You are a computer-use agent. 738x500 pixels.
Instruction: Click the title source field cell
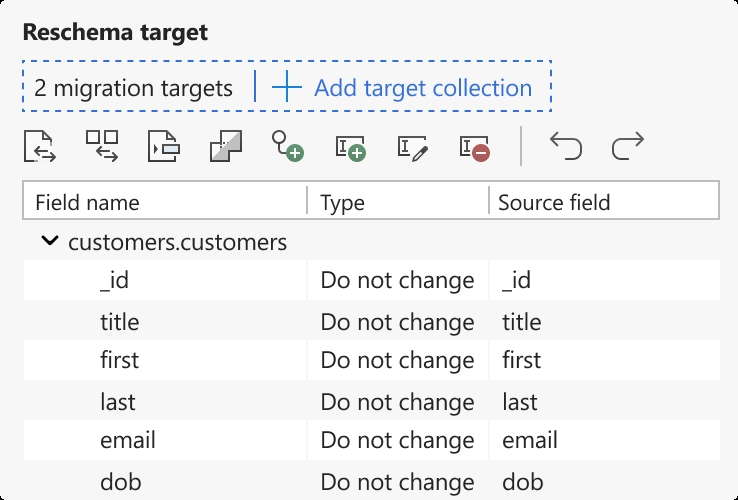tap(605, 322)
